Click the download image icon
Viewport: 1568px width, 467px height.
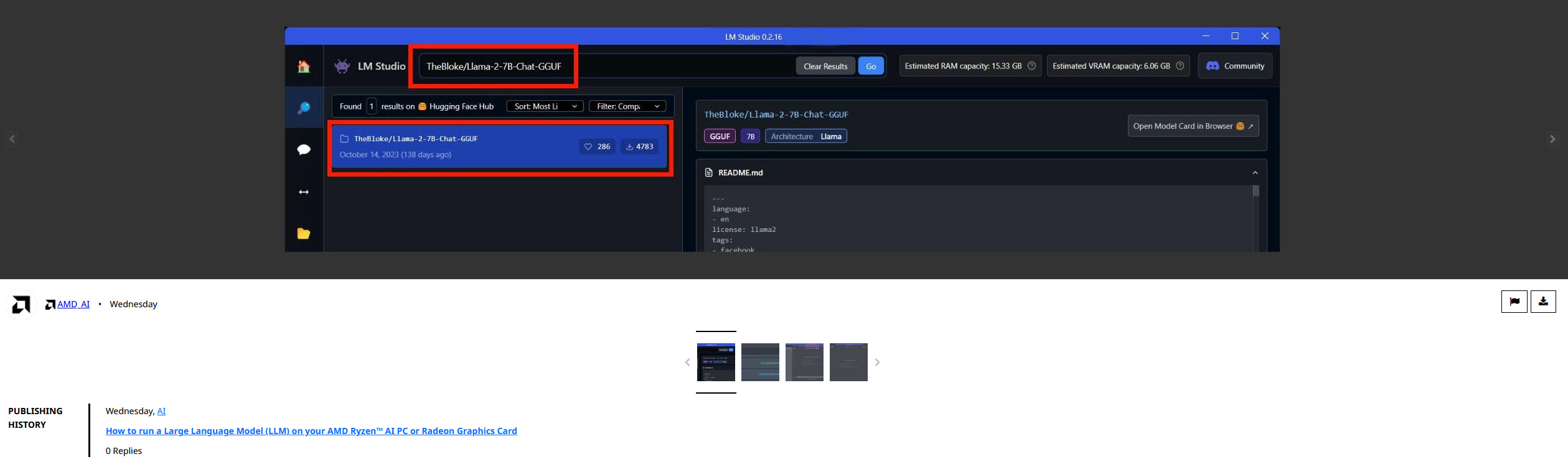coord(1543,302)
